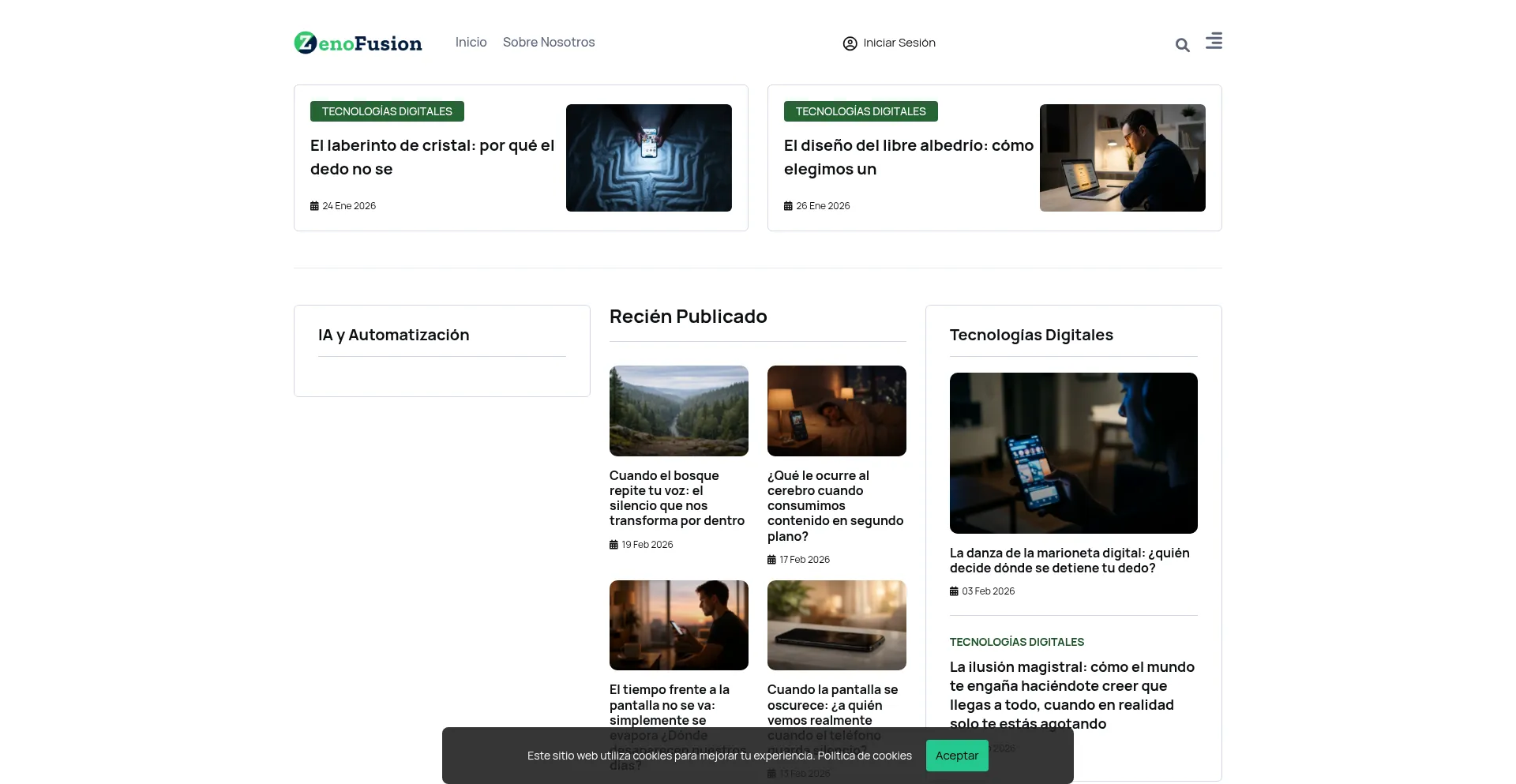Click the Tecnologias Digitales sidebar heading
This screenshot has height=784, width=1516.
click(1031, 335)
